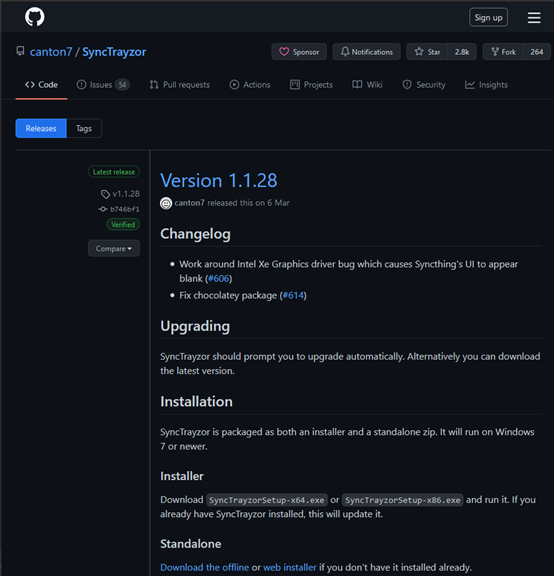Click the SyncTrayzorSetup-x86.exe code text
Screen dimensions: 554x576
[x=403, y=500]
